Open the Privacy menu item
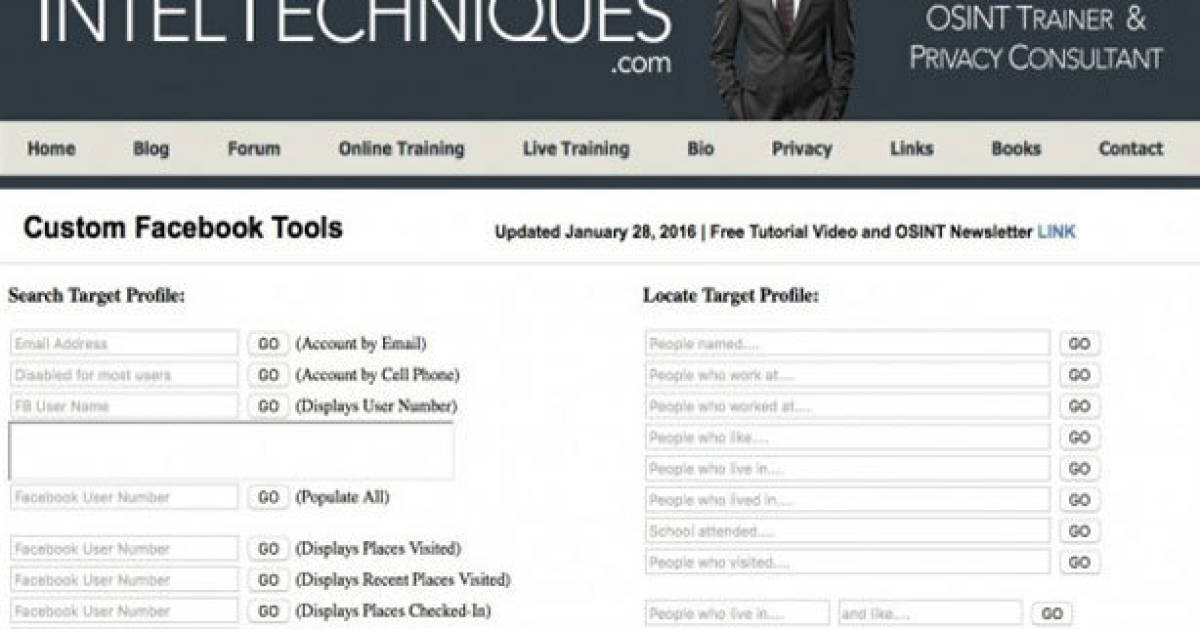 tap(801, 149)
